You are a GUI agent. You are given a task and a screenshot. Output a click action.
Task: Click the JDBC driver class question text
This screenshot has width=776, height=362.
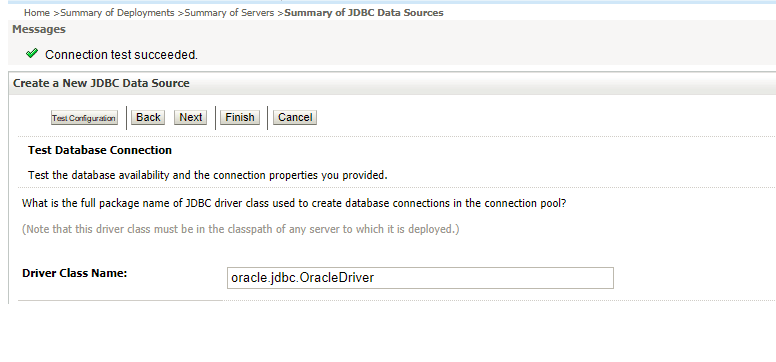point(294,204)
